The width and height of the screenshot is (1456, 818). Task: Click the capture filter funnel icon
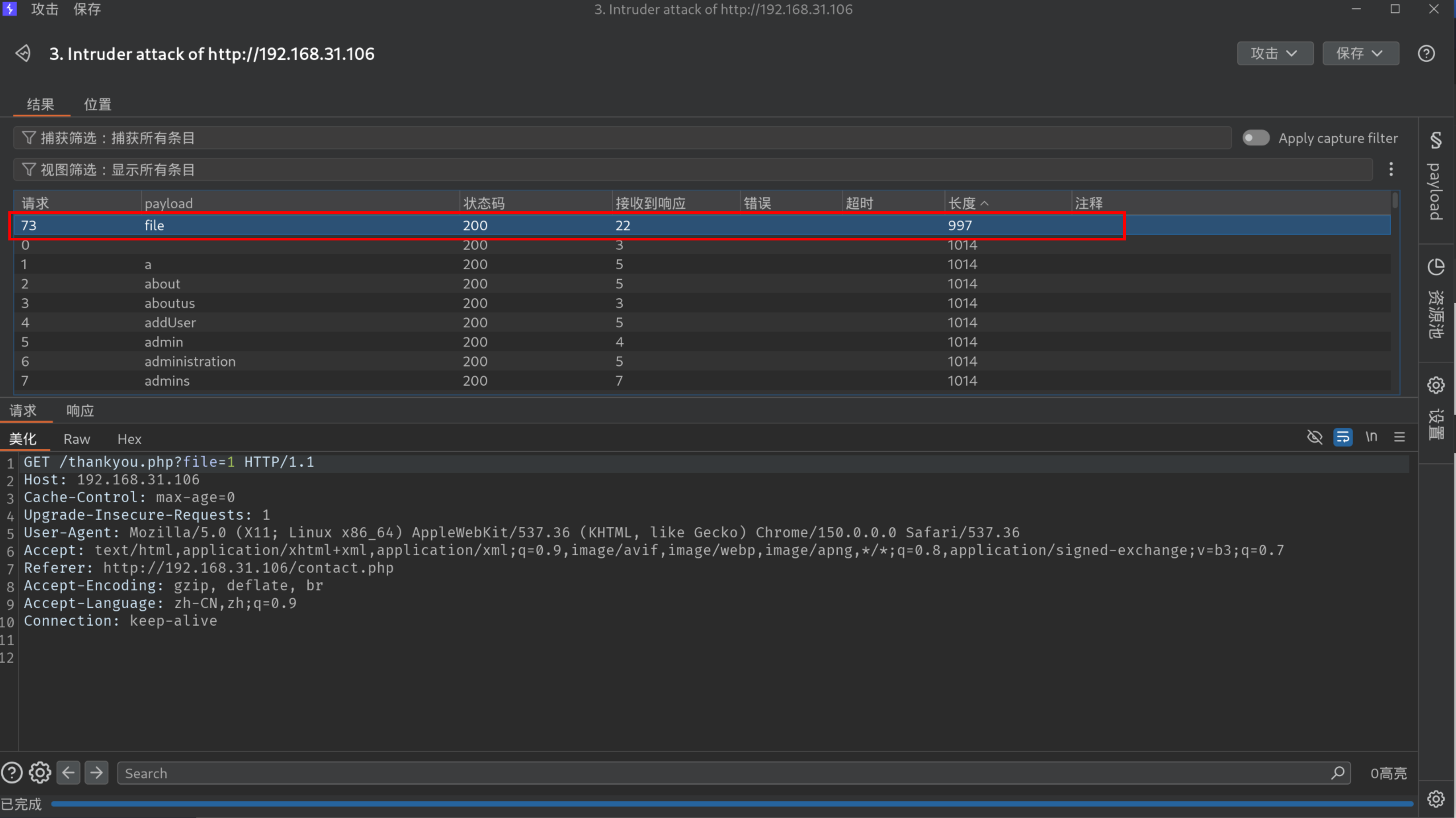[x=28, y=138]
